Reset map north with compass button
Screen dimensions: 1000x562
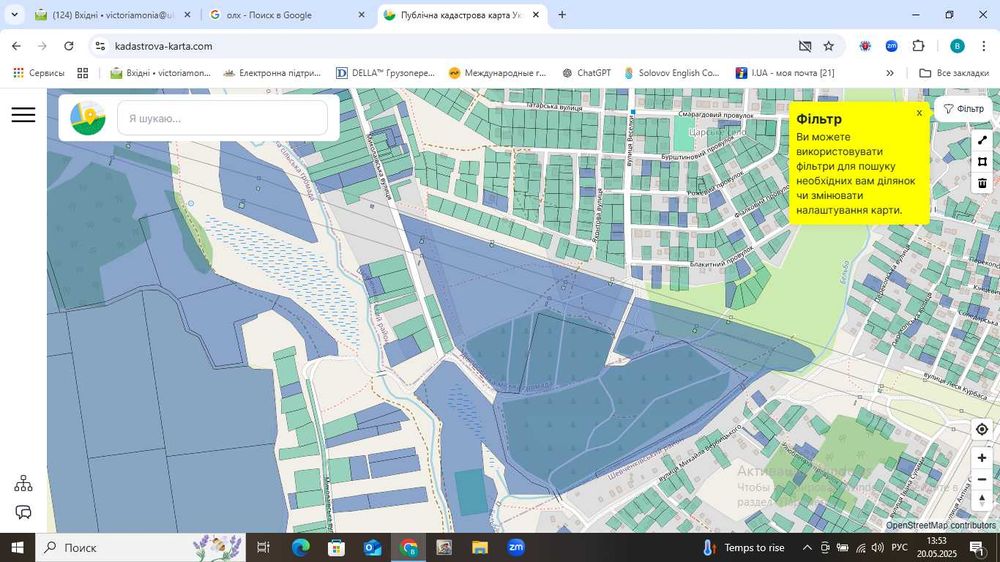coord(982,500)
